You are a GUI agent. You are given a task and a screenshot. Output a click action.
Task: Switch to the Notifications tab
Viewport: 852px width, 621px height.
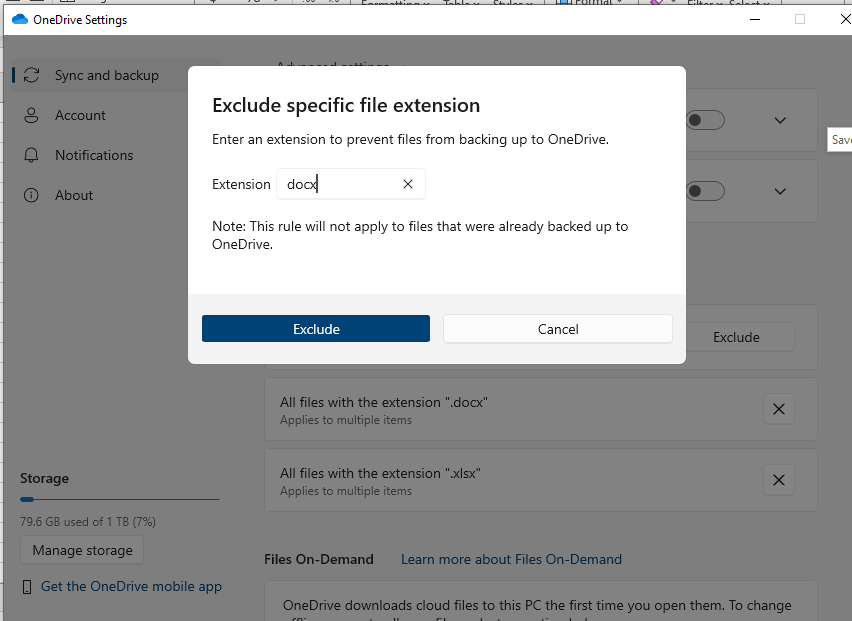click(x=94, y=155)
